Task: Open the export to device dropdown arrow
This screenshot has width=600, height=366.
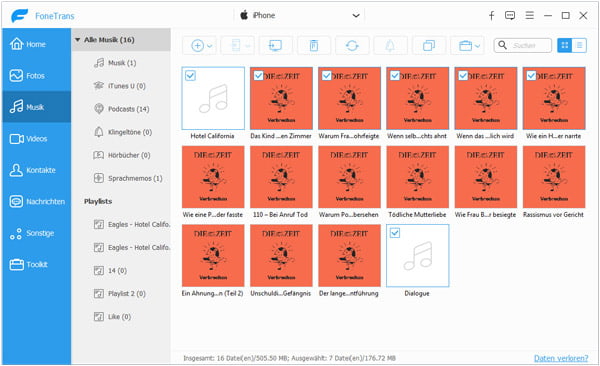Action: [248, 46]
